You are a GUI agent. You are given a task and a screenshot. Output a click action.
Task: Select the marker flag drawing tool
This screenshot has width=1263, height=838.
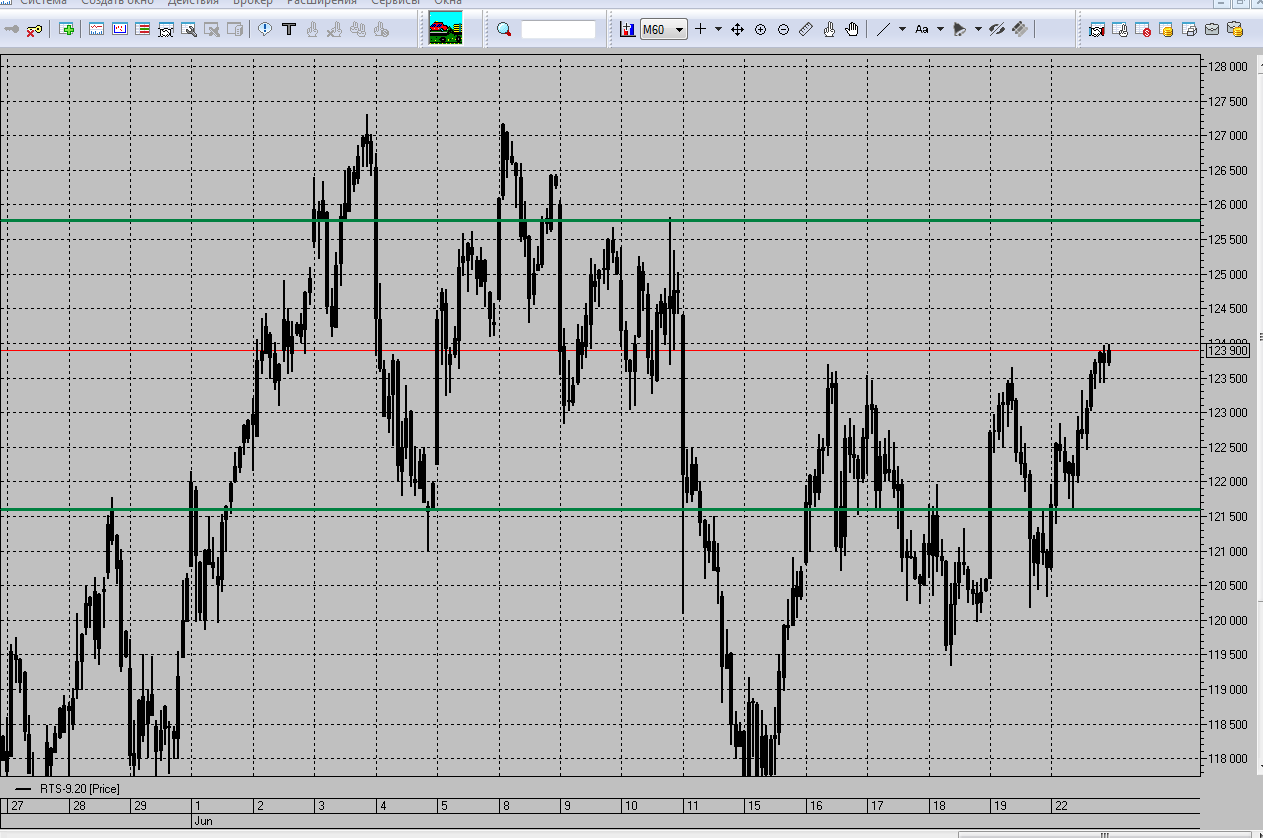(959, 30)
